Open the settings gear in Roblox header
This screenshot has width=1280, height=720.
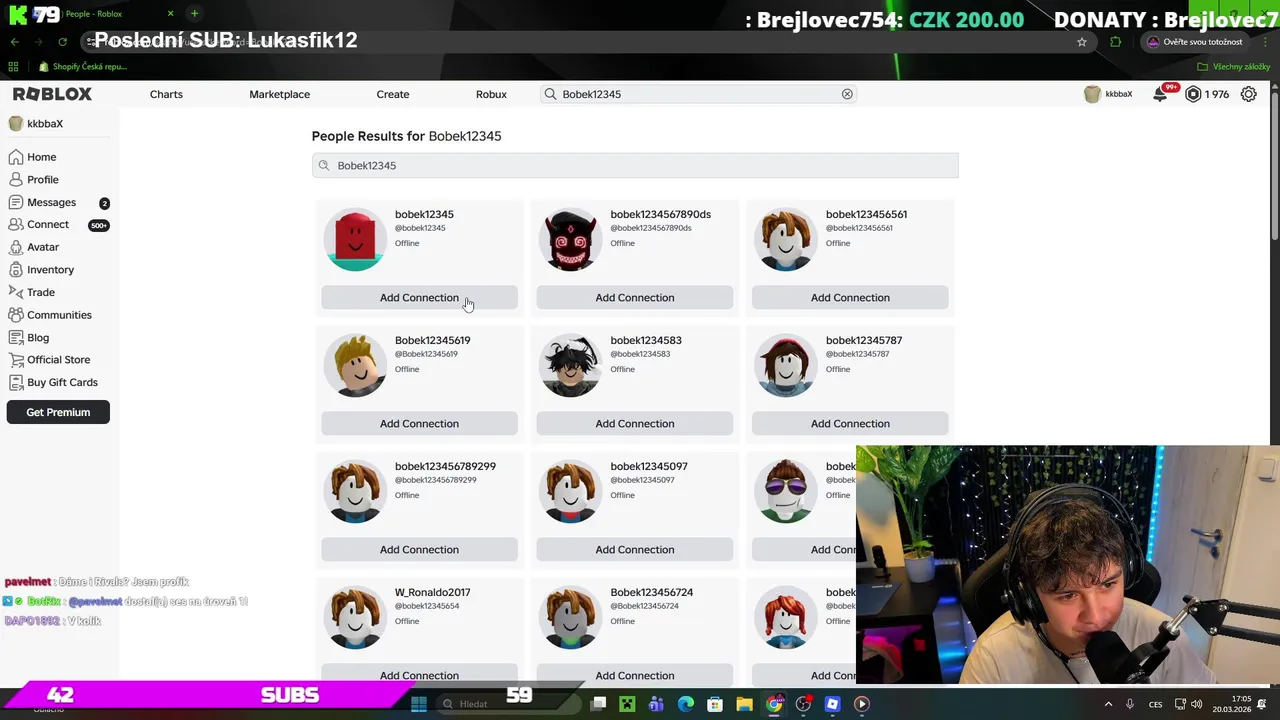coord(1249,94)
